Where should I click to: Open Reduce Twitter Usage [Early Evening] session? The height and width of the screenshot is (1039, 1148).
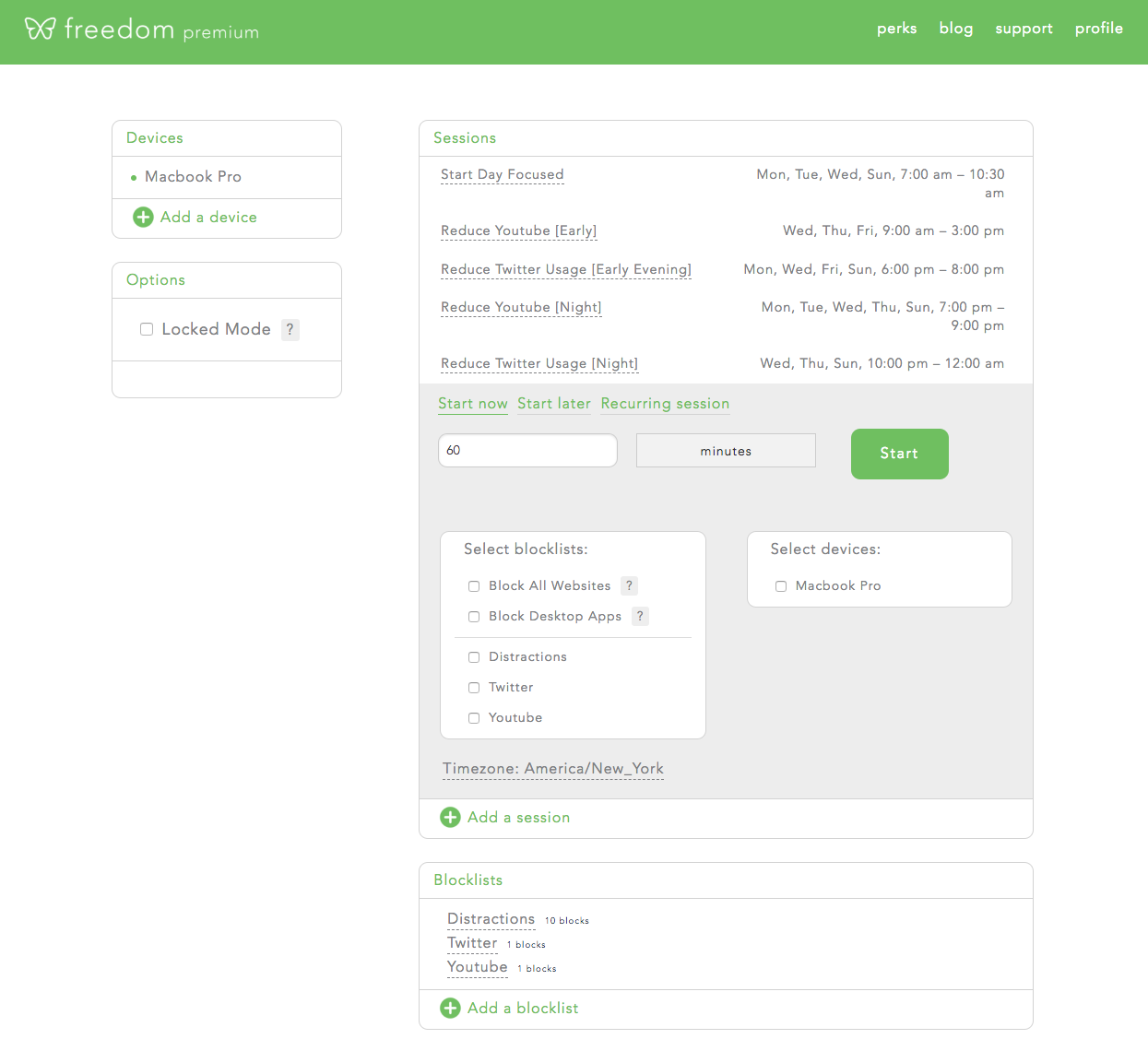pyautogui.click(x=566, y=269)
